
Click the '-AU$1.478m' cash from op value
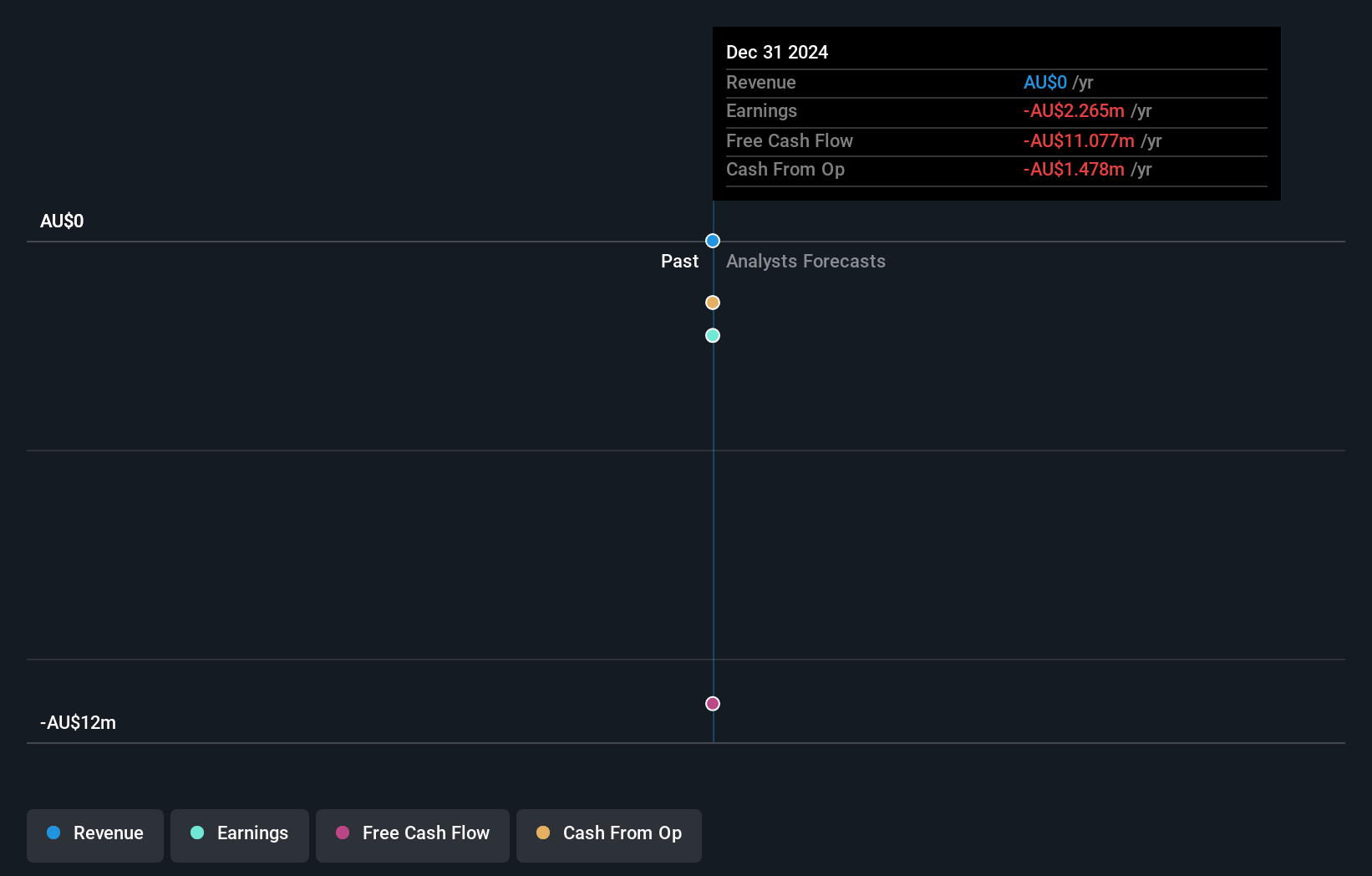click(1074, 169)
